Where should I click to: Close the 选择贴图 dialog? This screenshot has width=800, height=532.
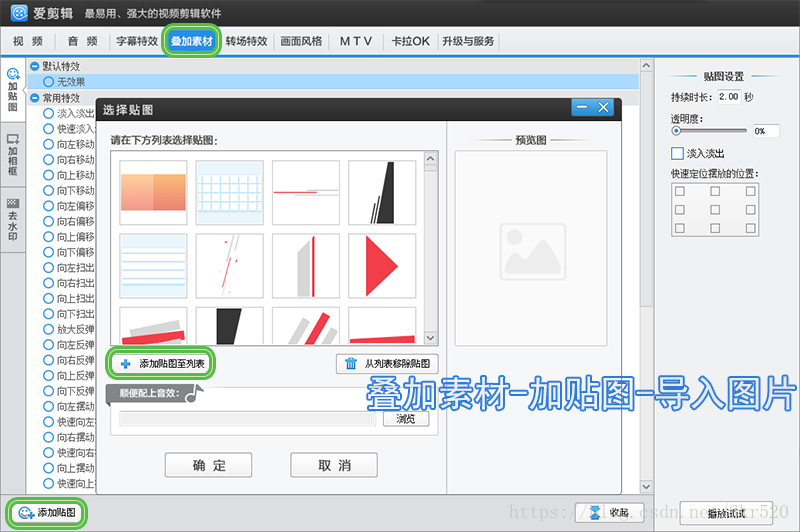click(604, 107)
